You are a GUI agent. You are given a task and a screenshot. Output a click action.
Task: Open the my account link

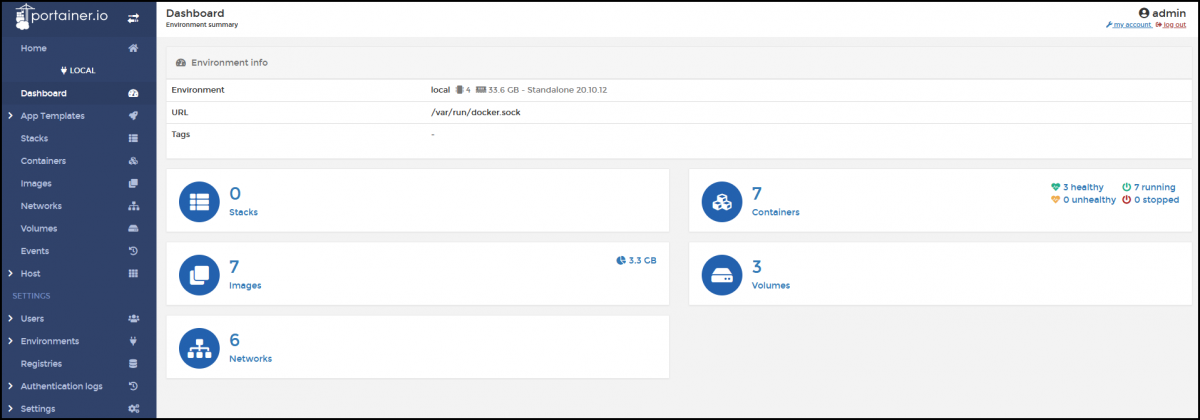tap(1131, 25)
